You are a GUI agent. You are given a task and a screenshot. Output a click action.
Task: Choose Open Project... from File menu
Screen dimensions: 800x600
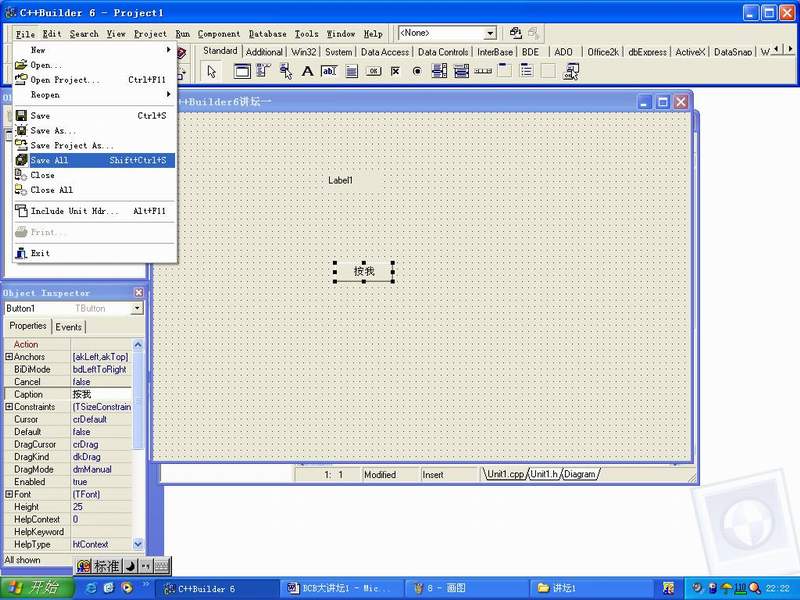(x=94, y=80)
